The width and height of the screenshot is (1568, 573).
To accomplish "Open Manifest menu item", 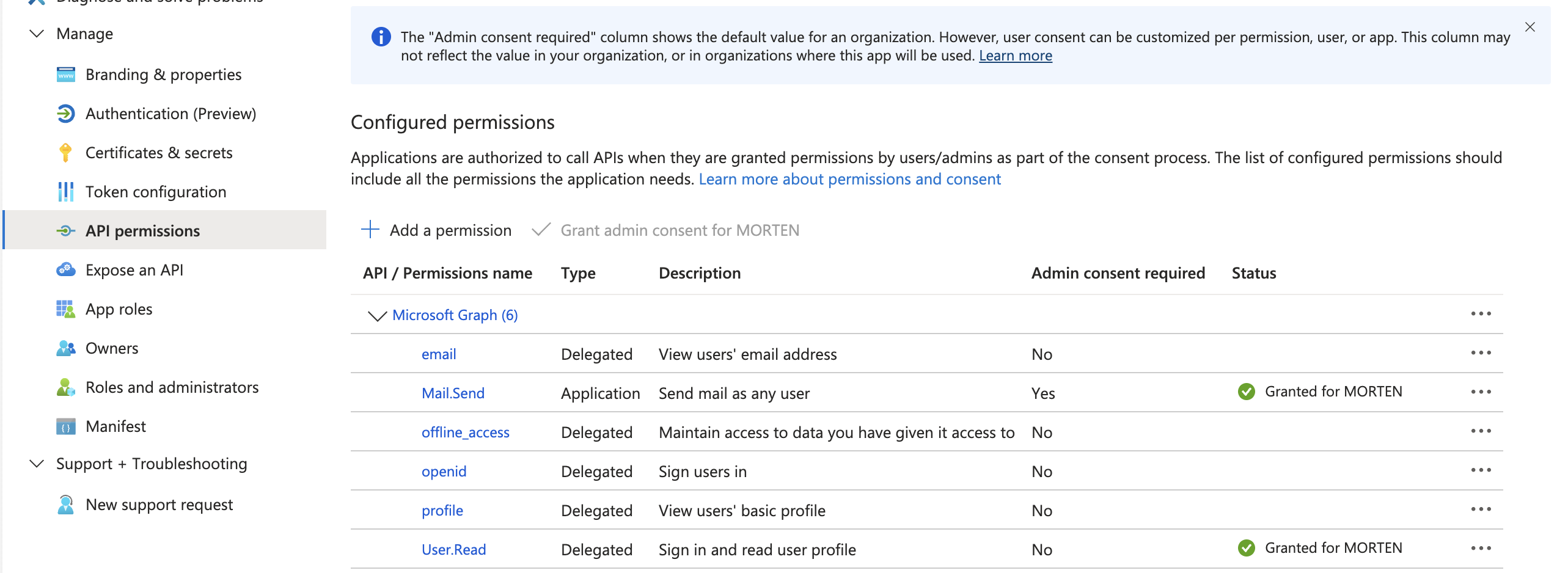I will 165,426.
